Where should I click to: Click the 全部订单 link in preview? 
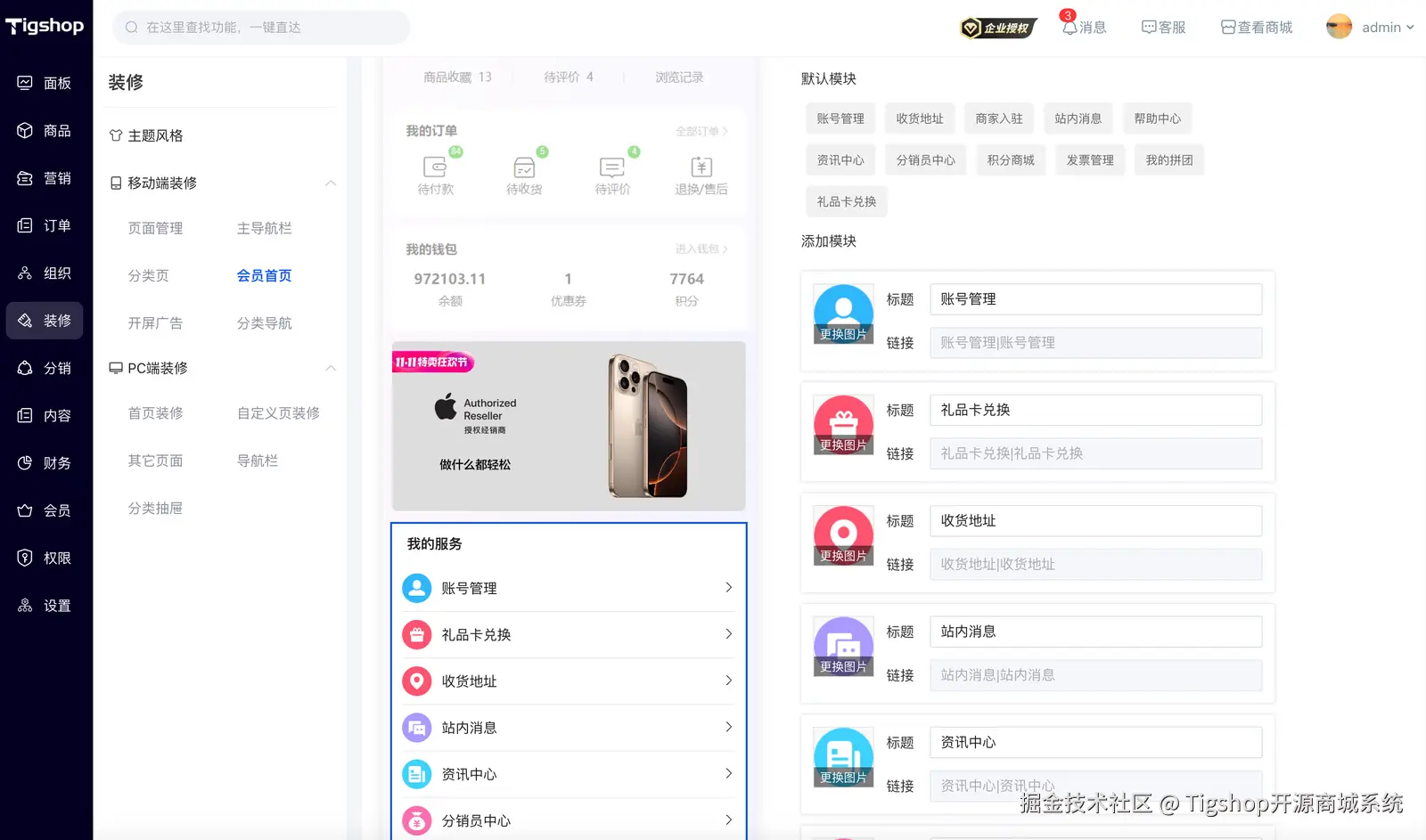701,131
